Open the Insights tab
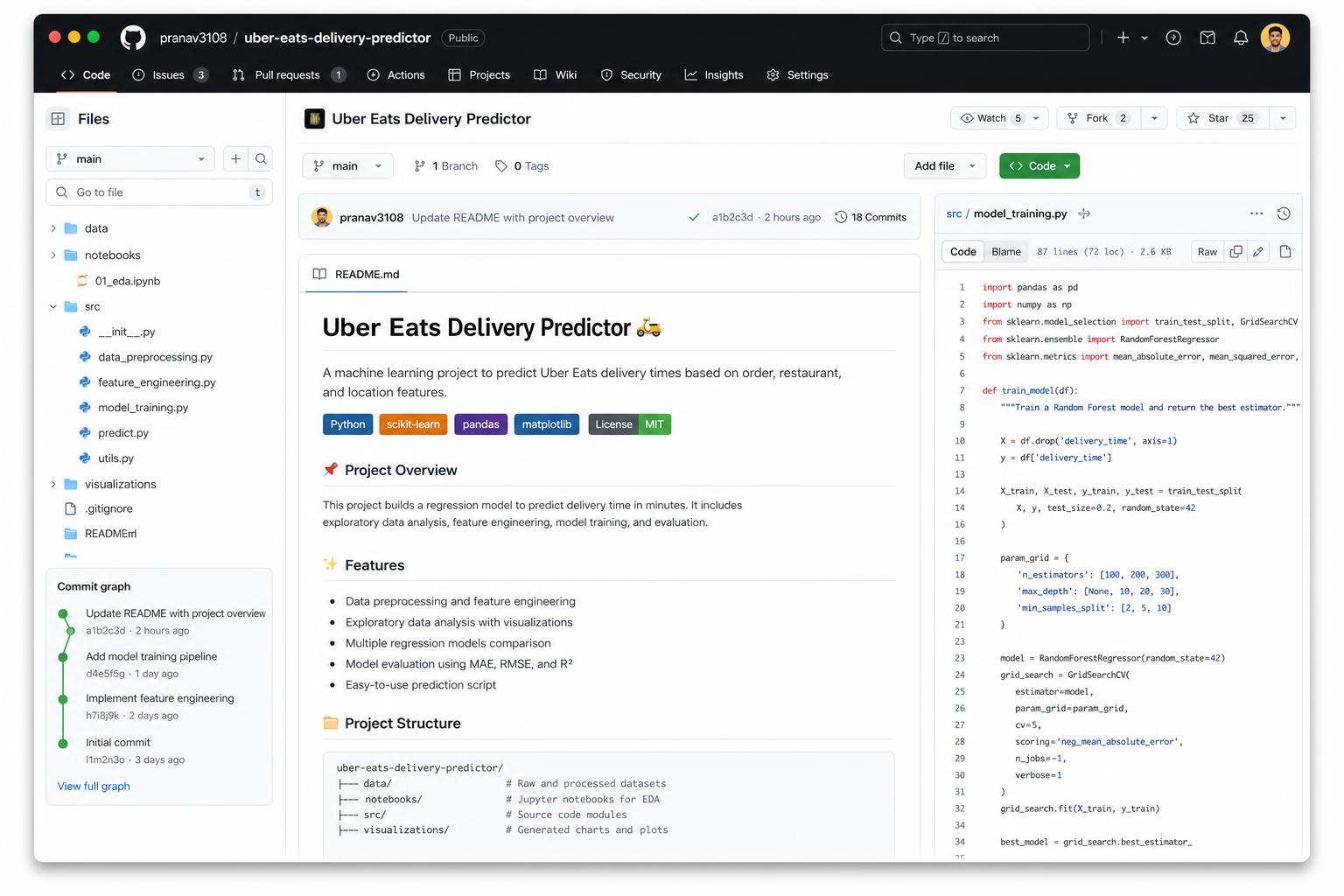 pos(714,75)
